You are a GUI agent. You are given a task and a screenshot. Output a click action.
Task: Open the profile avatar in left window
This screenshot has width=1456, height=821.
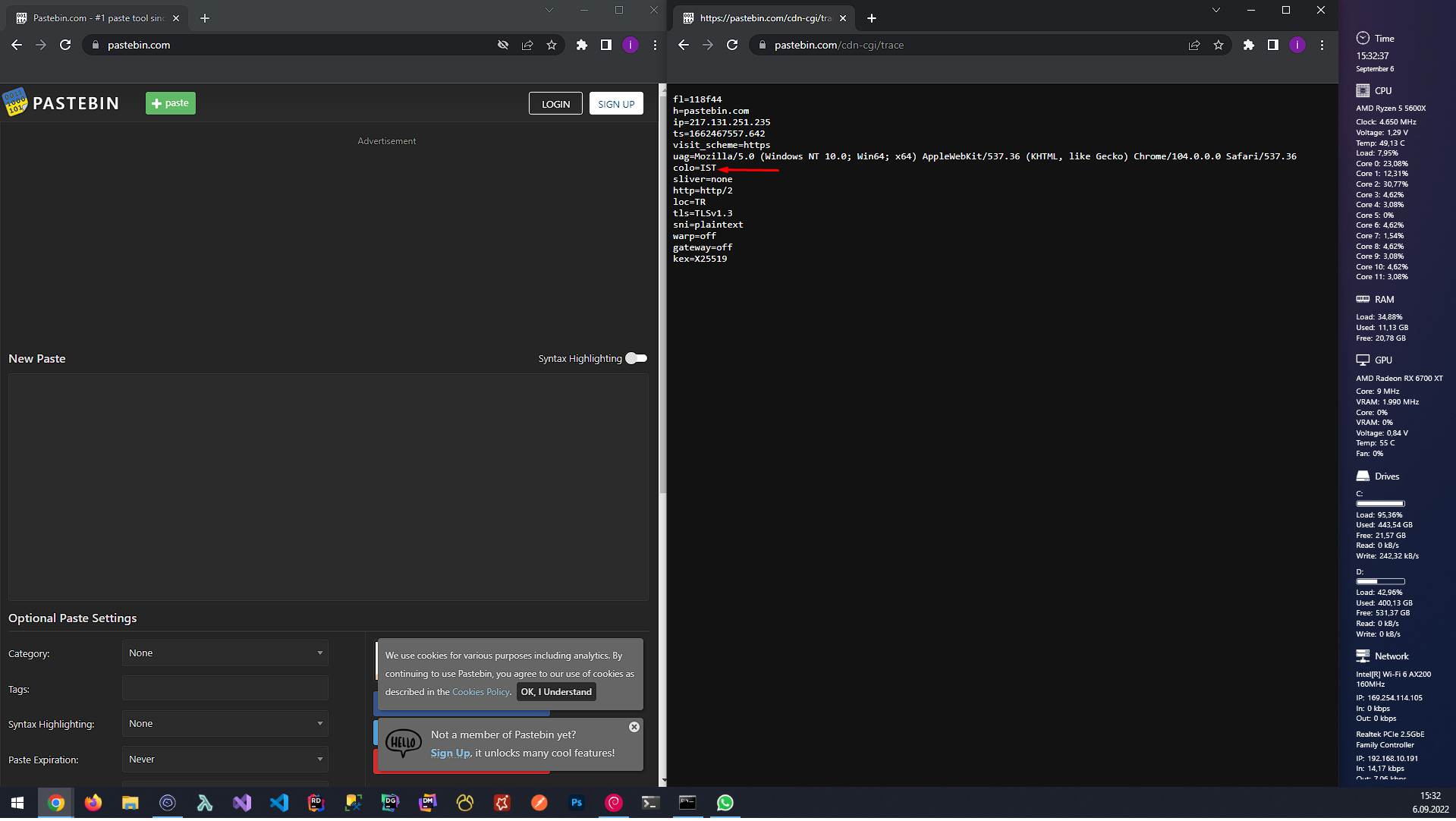631,45
